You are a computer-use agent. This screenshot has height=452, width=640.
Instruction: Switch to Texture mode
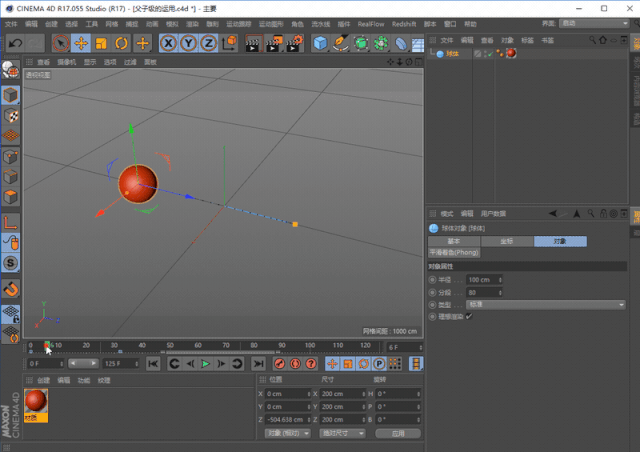(10, 116)
